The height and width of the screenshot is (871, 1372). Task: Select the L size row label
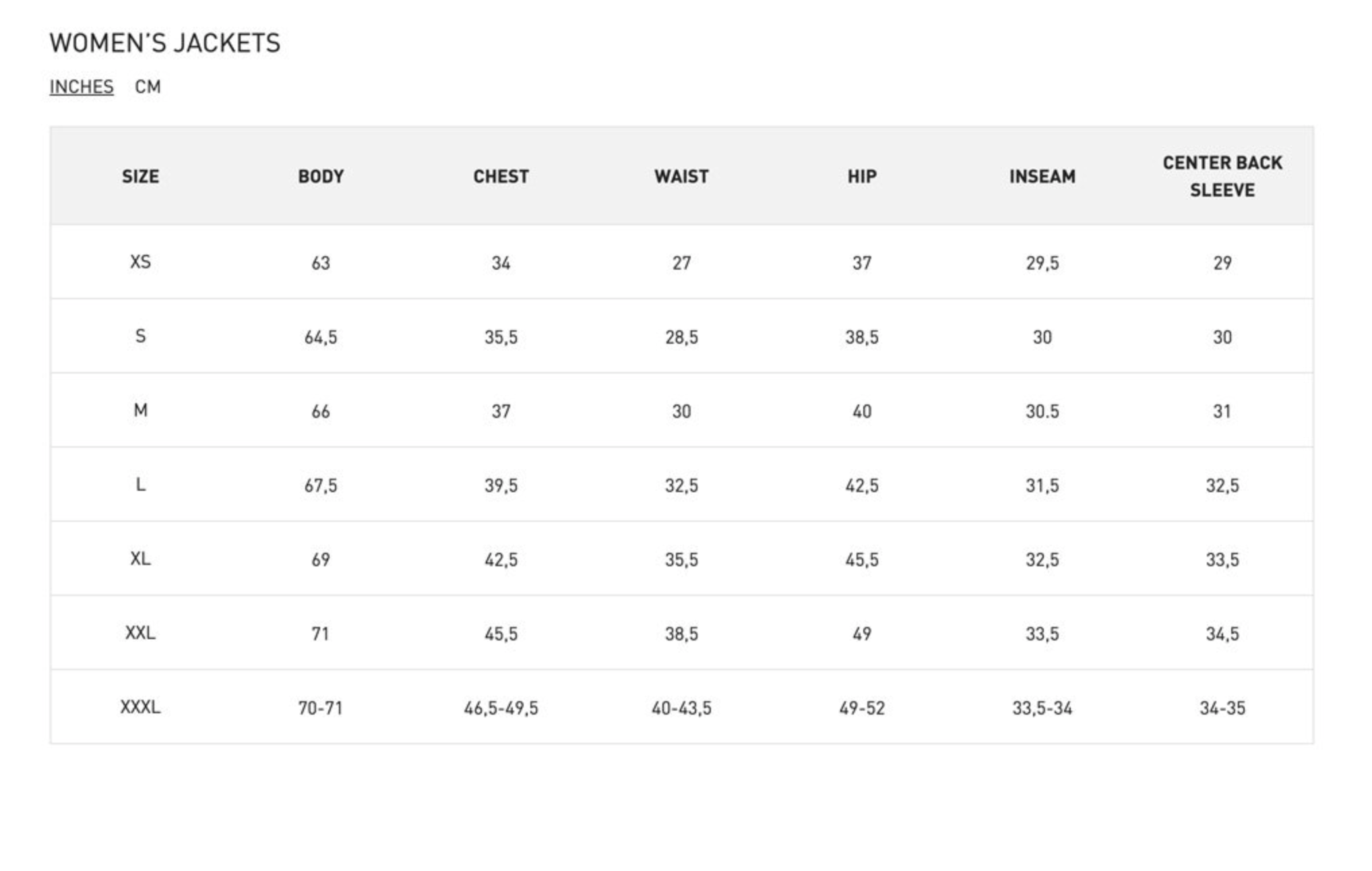pyautogui.click(x=140, y=484)
